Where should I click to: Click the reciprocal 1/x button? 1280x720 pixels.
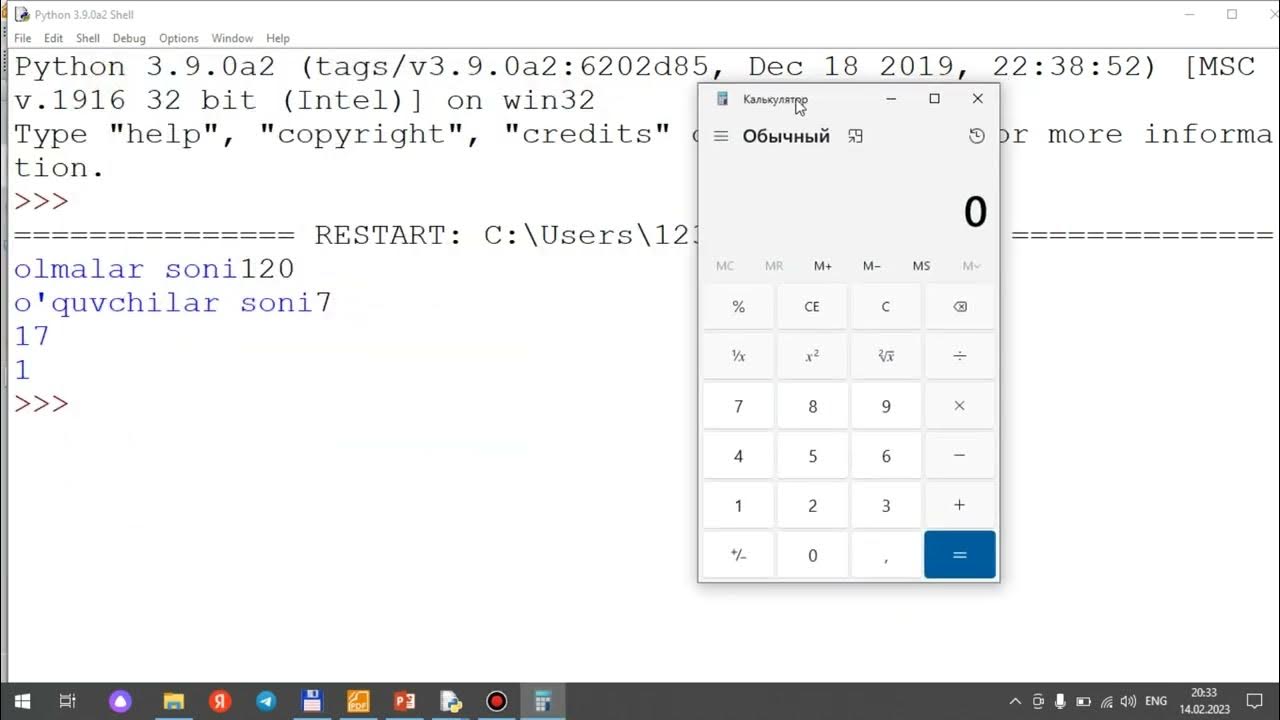[738, 356]
